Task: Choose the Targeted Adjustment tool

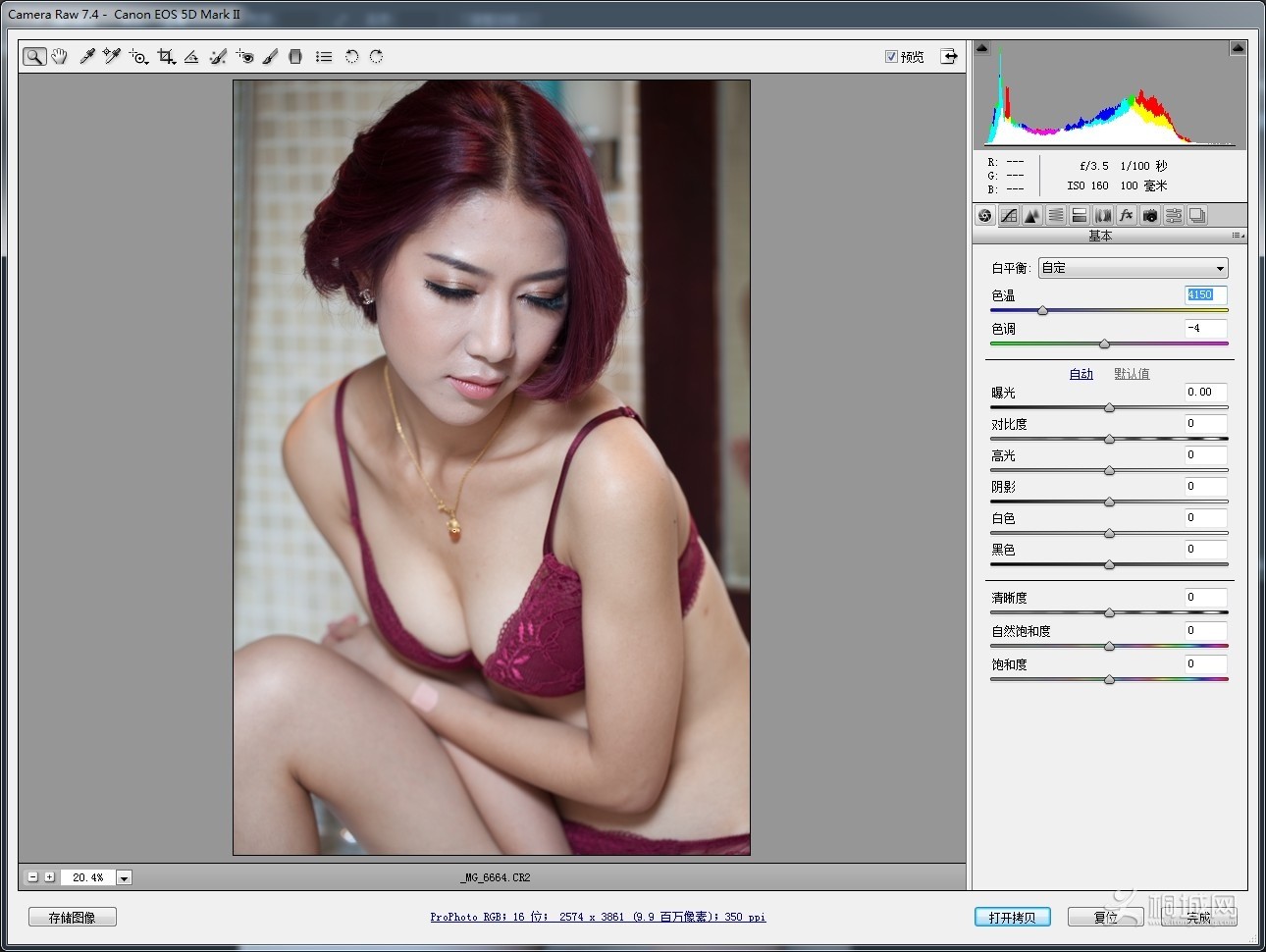Action: pyautogui.click(x=138, y=57)
